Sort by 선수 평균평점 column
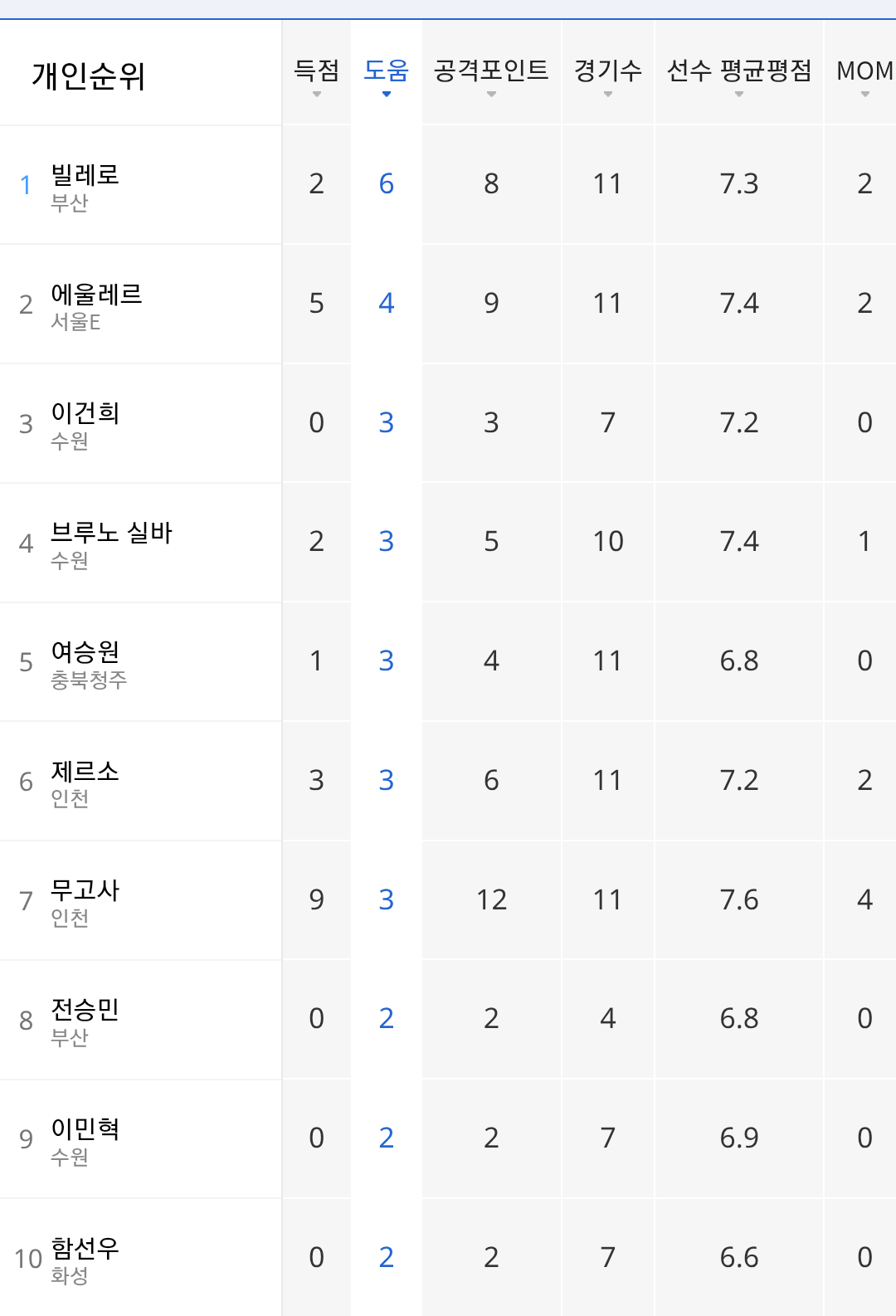The height and width of the screenshot is (1316, 896). [x=738, y=72]
